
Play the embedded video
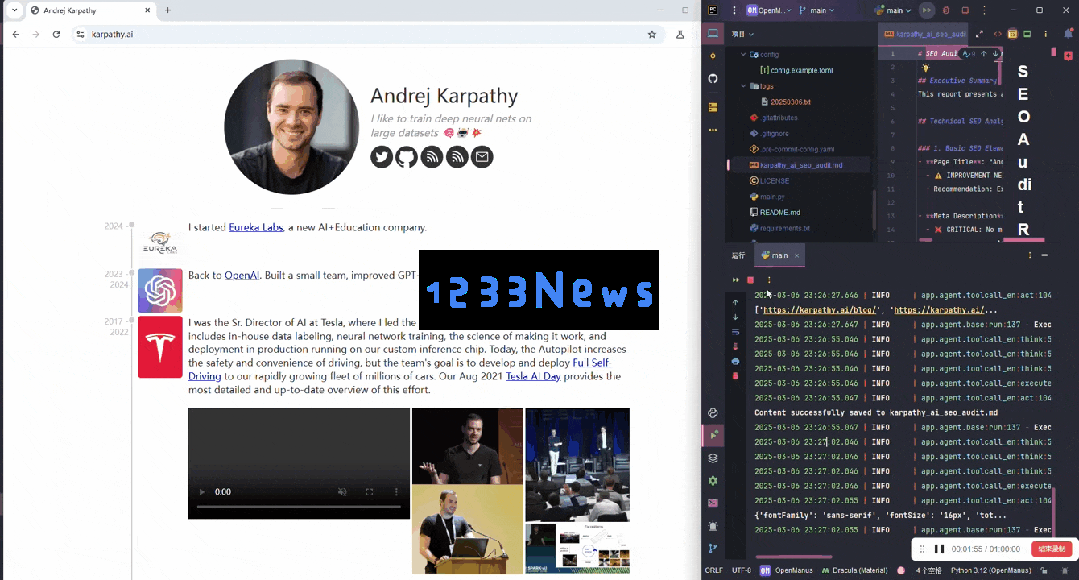[202, 492]
